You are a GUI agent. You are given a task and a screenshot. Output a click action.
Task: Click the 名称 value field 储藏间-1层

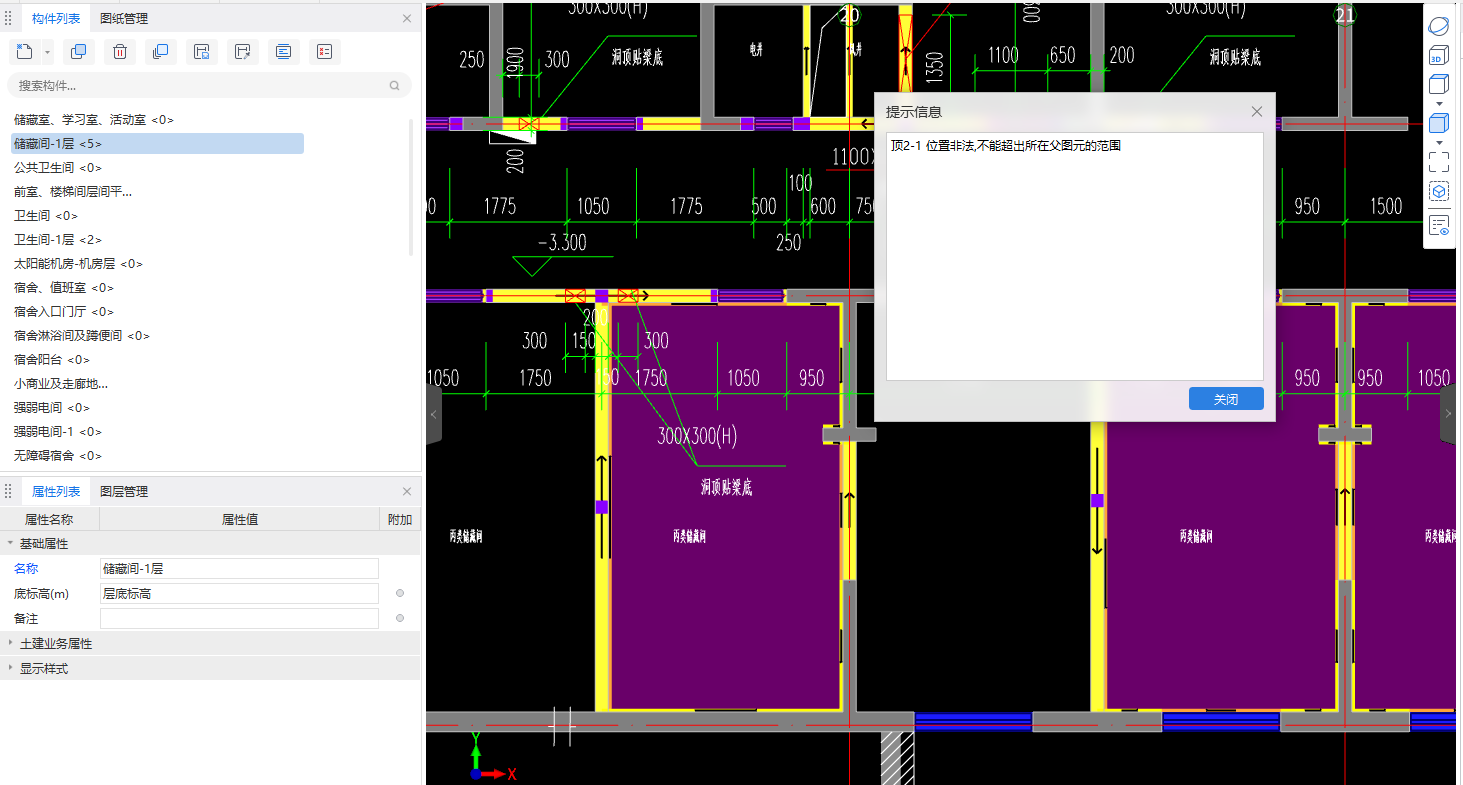pos(239,568)
